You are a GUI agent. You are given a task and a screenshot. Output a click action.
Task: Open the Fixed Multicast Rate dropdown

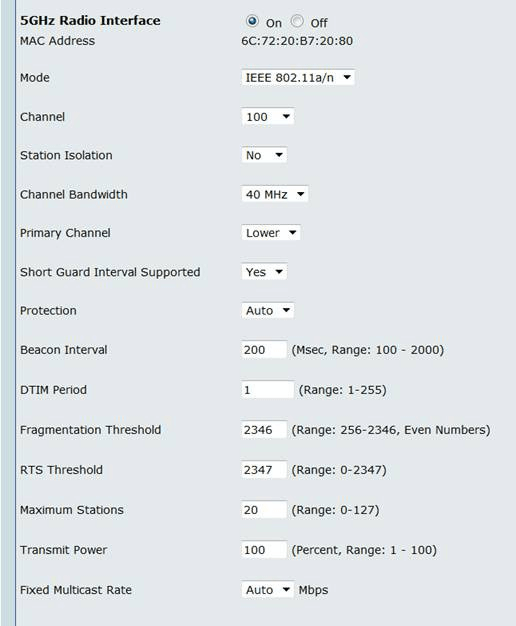tap(268, 590)
